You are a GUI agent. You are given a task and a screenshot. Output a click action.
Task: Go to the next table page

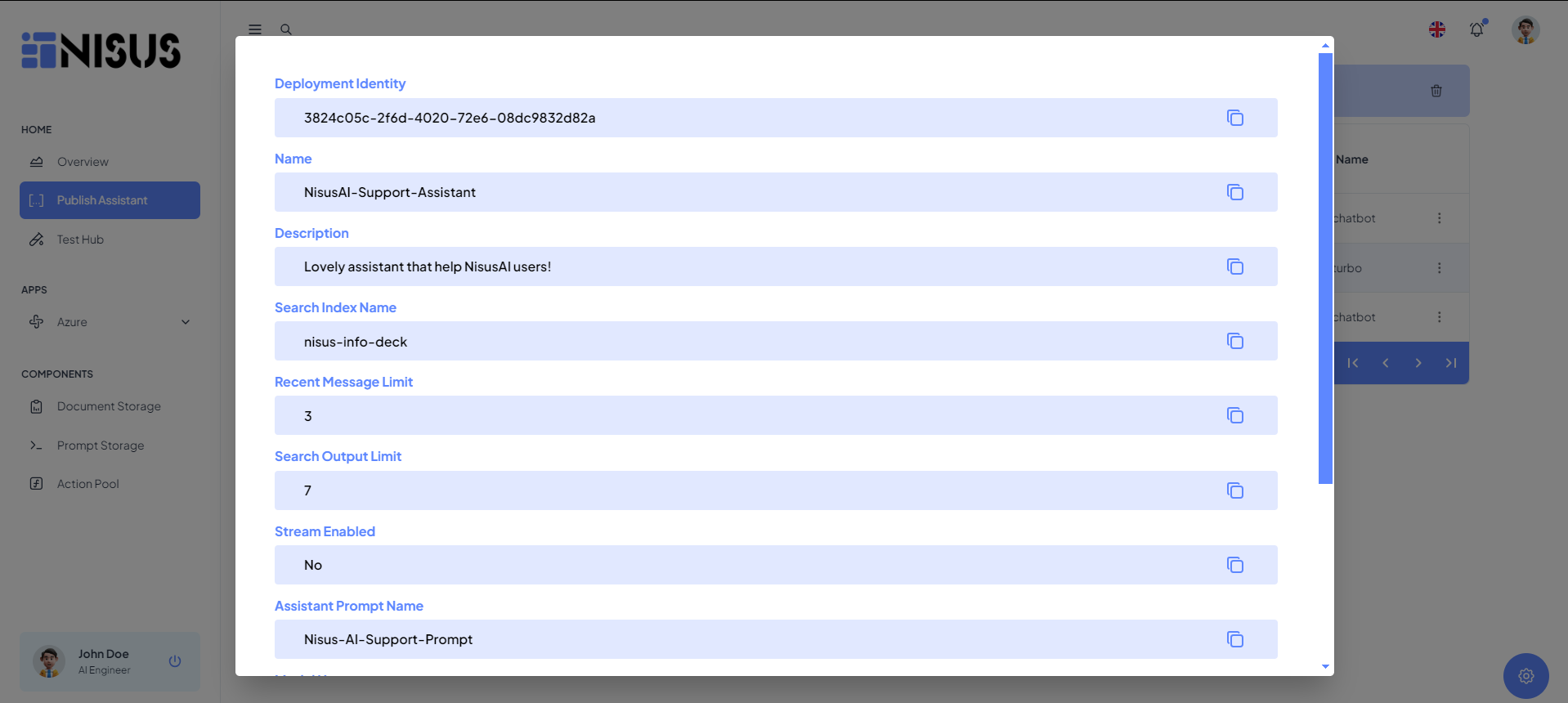click(1418, 363)
